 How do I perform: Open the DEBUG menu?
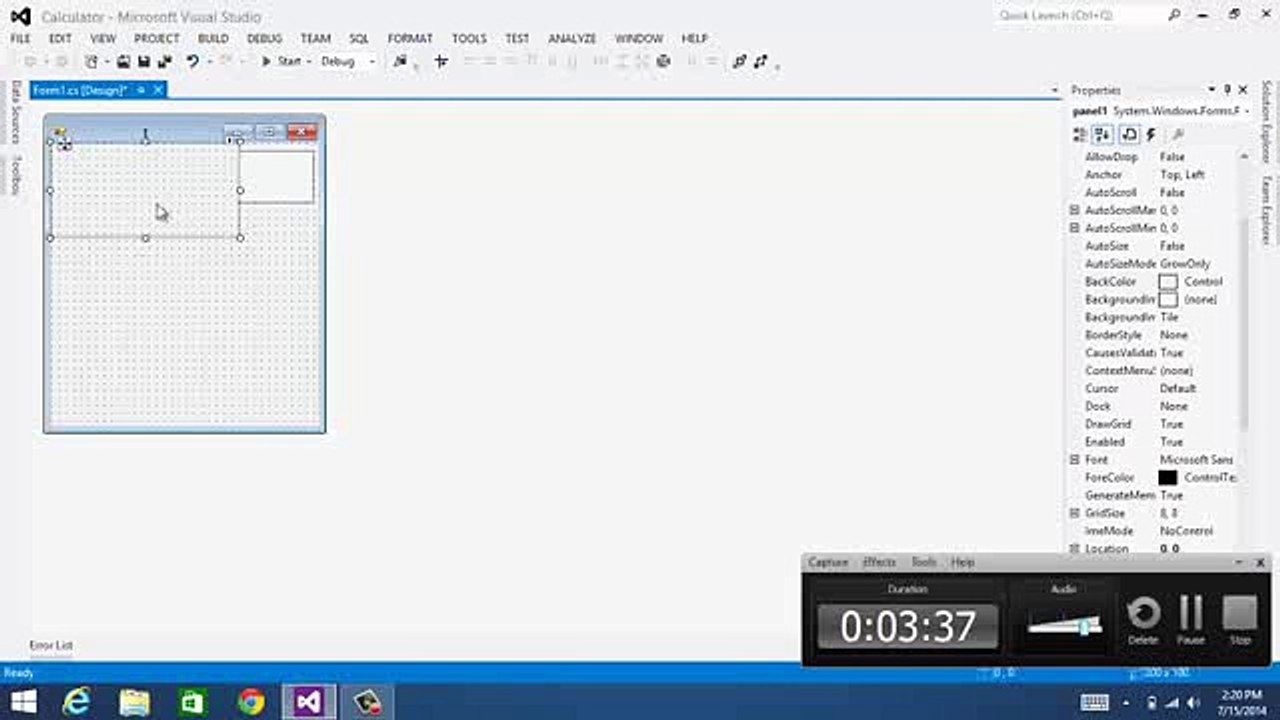[264, 38]
